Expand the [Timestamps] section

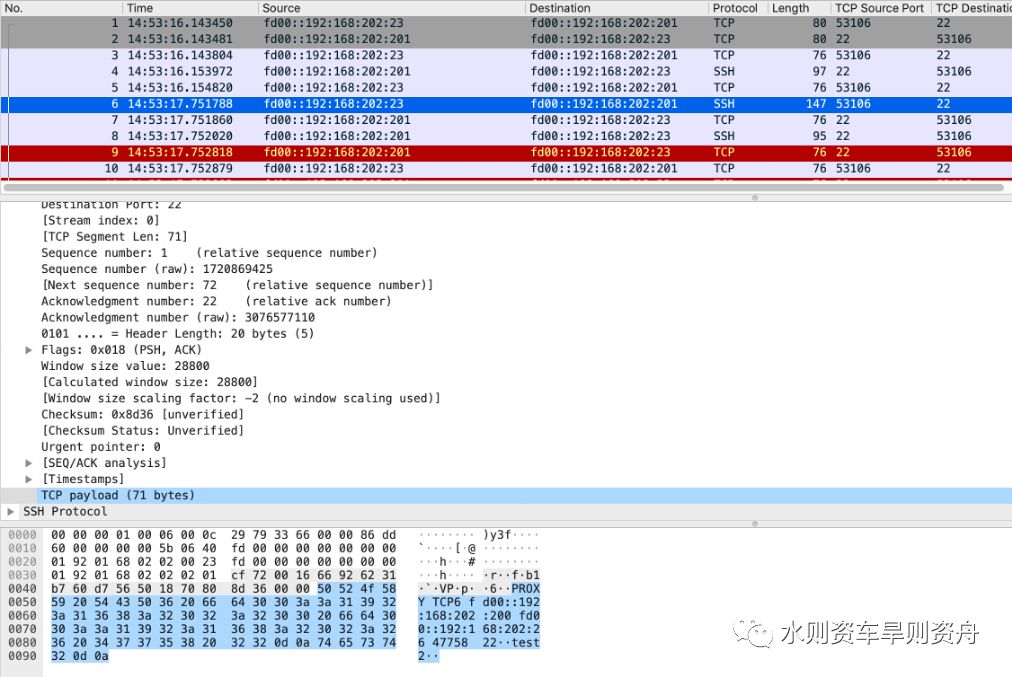(28, 479)
